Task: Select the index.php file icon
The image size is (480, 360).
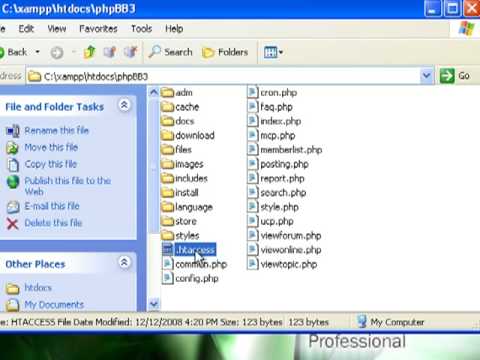Action: 253,121
